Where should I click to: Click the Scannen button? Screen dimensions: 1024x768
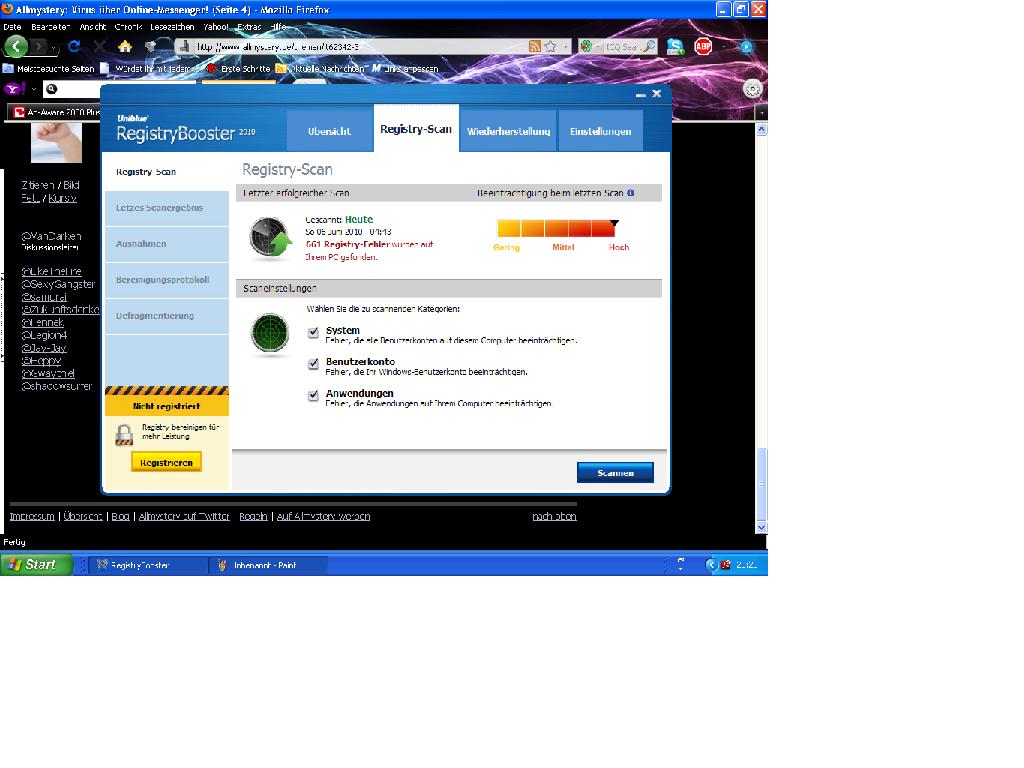coord(615,473)
